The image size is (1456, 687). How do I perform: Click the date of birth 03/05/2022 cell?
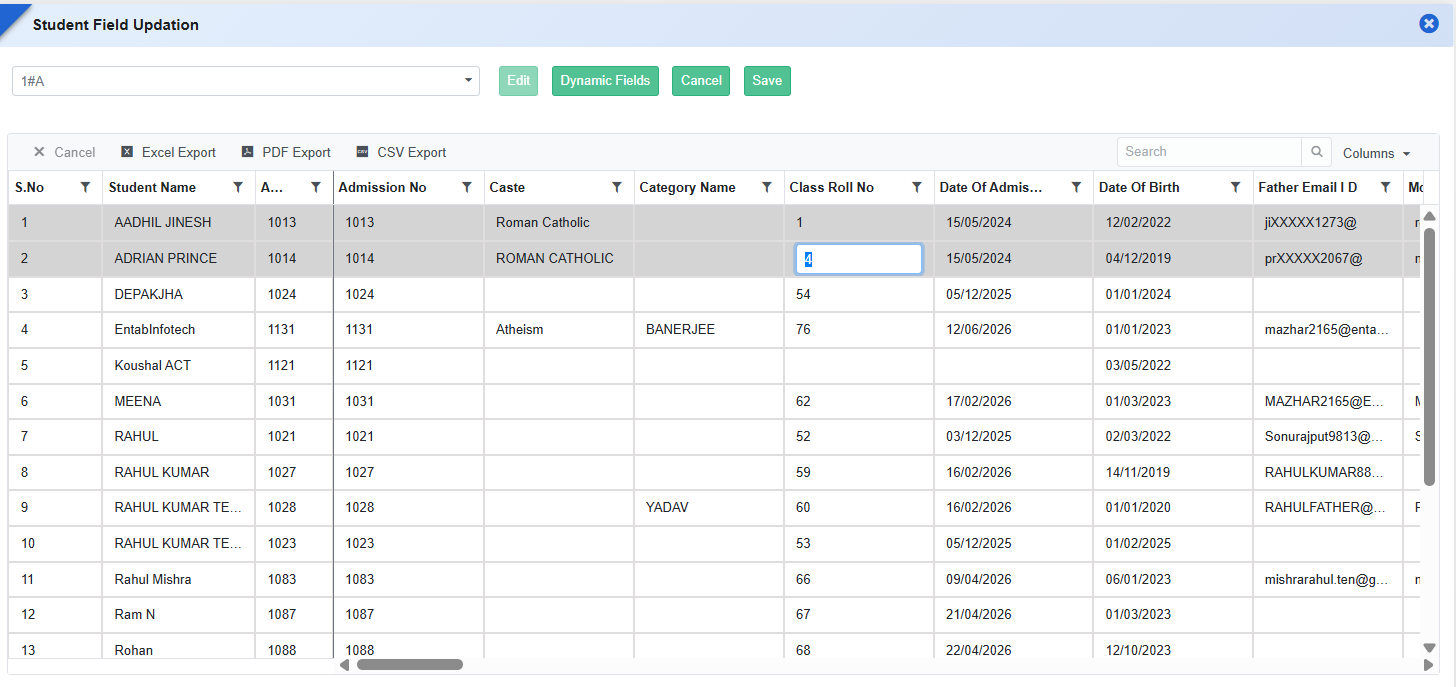pos(1173,365)
